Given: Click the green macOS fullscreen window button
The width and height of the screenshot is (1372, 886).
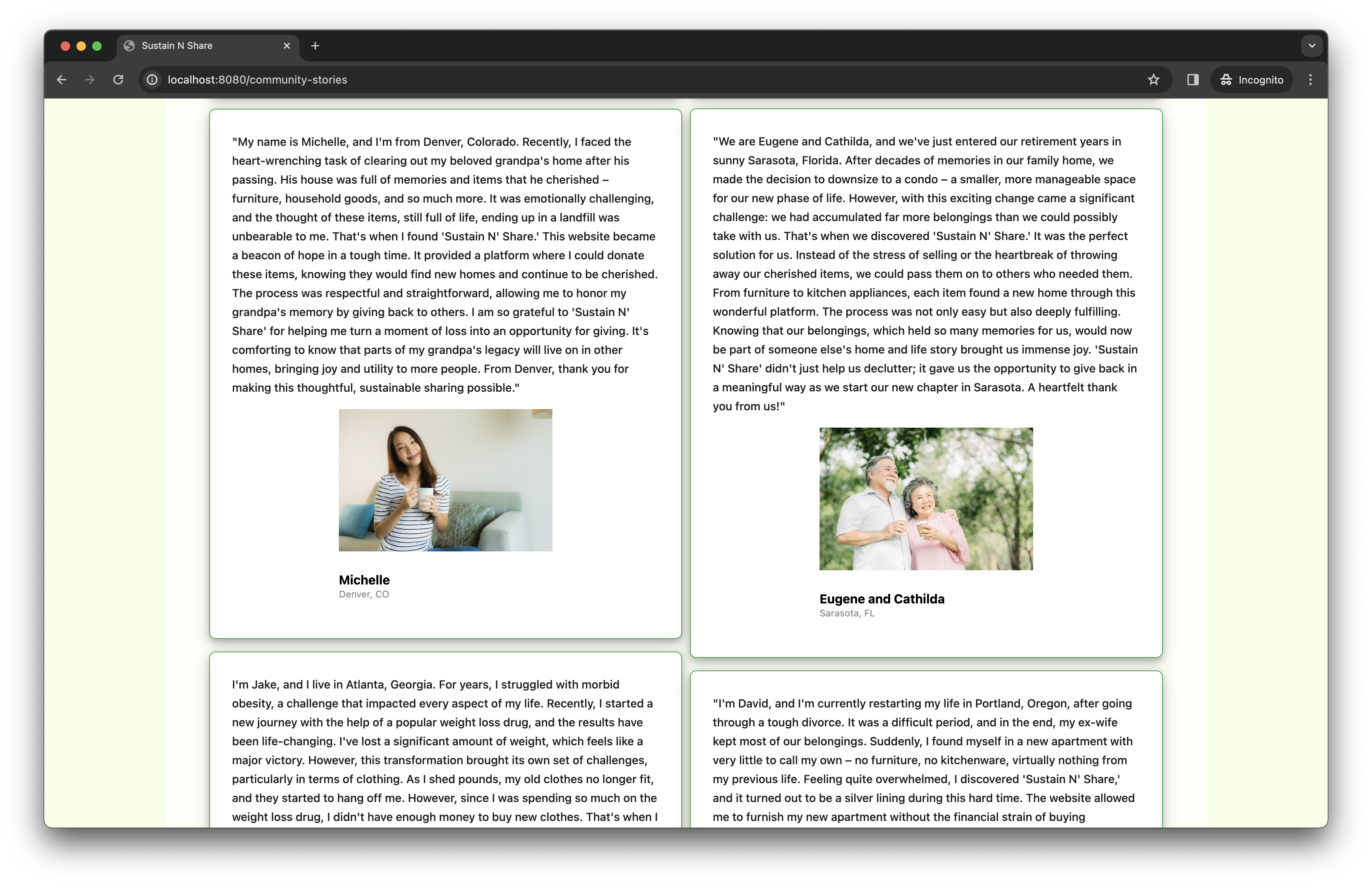Looking at the screenshot, I should click(97, 46).
